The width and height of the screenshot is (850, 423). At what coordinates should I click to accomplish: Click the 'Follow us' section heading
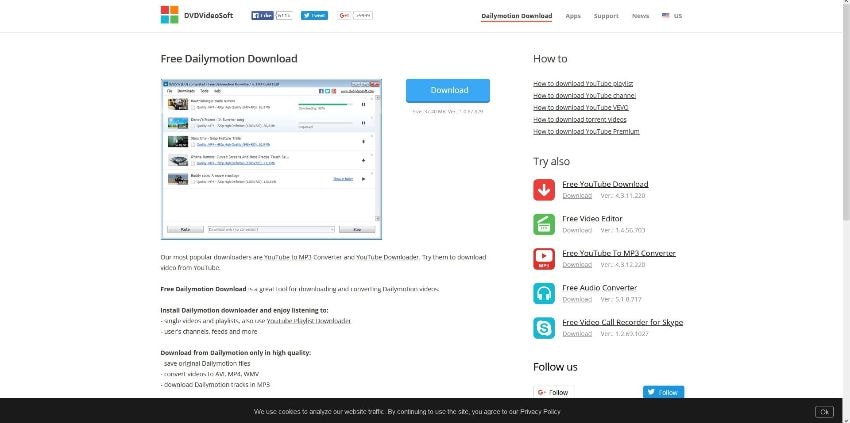click(555, 367)
